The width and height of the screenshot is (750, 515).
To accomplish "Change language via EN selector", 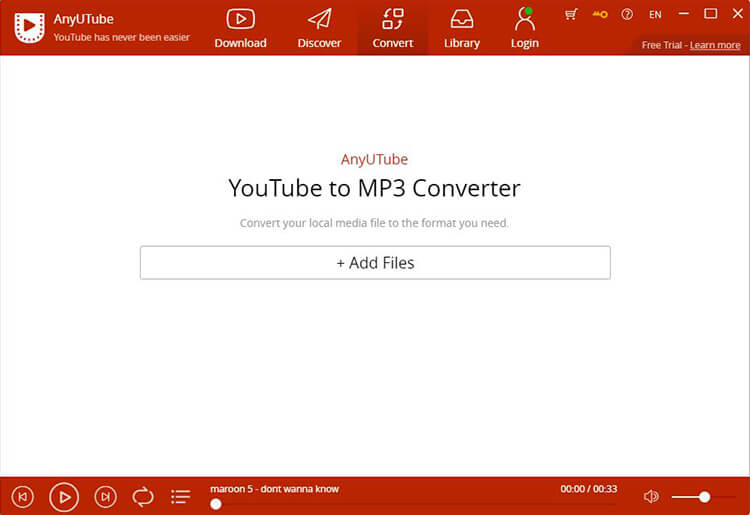I will [x=655, y=15].
